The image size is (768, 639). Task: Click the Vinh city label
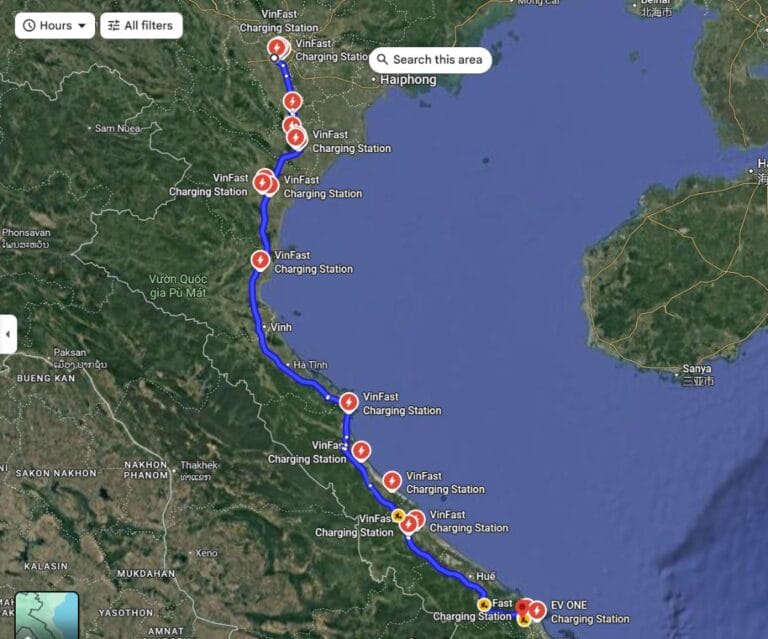point(281,327)
